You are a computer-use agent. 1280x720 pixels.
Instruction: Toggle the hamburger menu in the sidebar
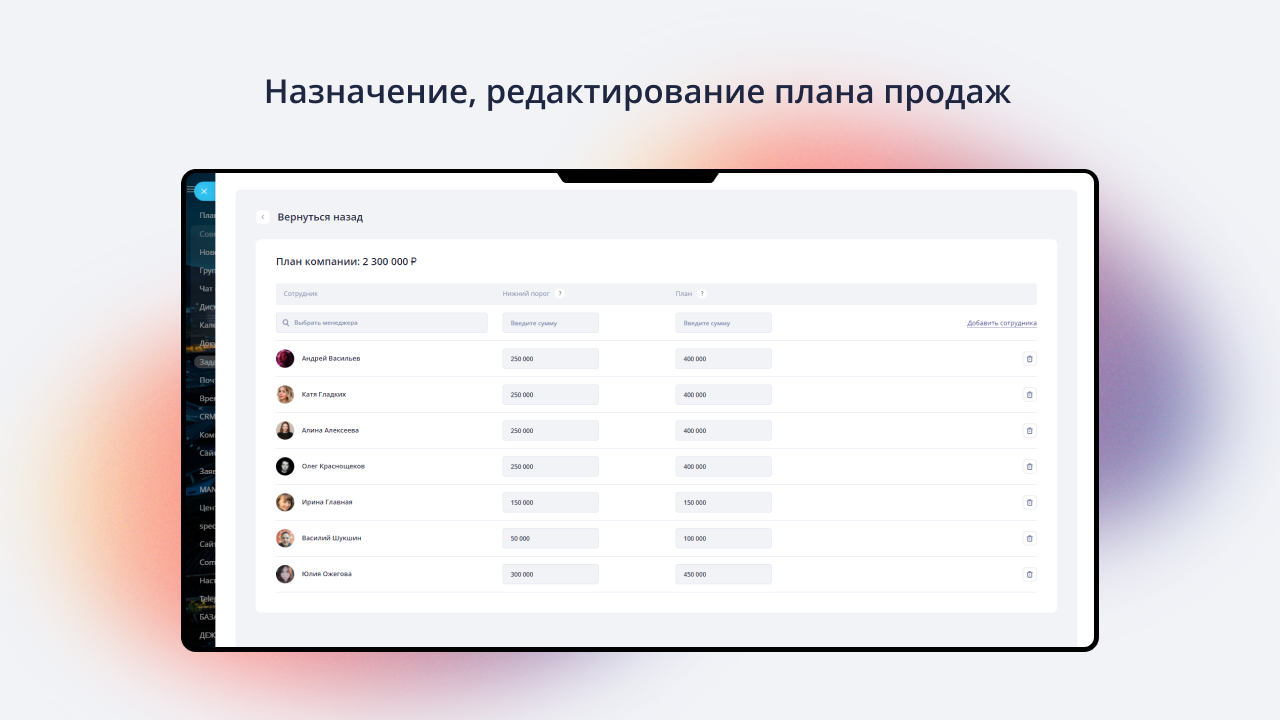(x=191, y=190)
